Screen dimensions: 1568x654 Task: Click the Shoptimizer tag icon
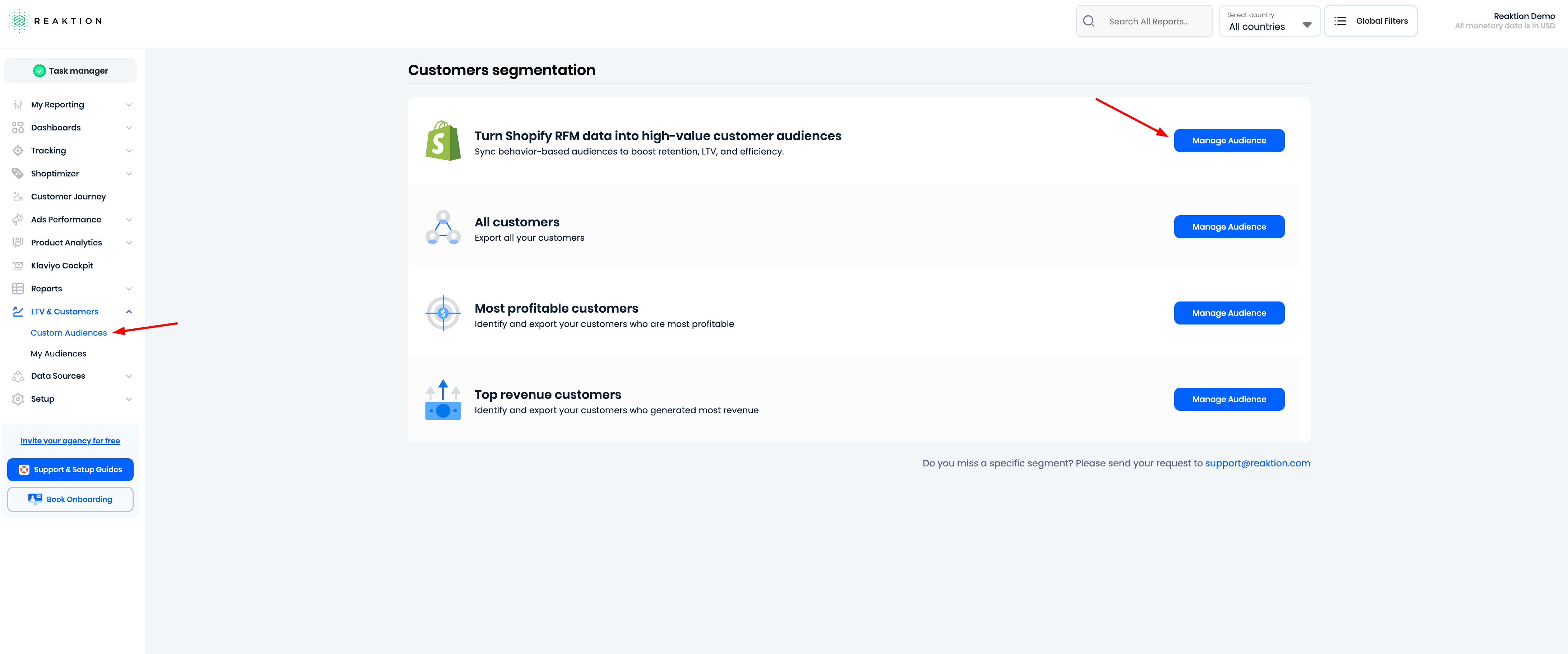tap(18, 174)
